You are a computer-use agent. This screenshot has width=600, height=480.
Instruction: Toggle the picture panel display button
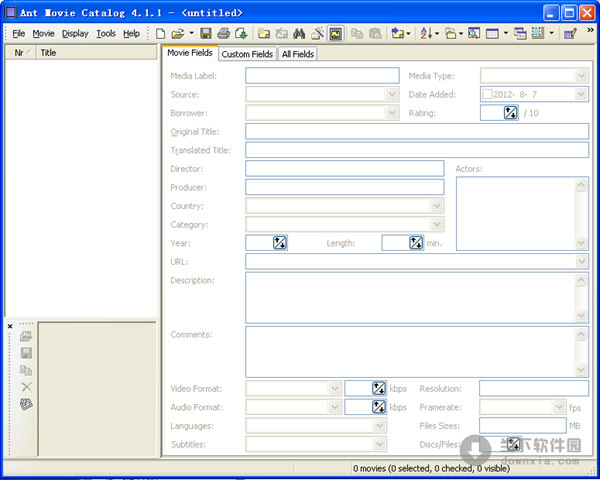(x=336, y=34)
